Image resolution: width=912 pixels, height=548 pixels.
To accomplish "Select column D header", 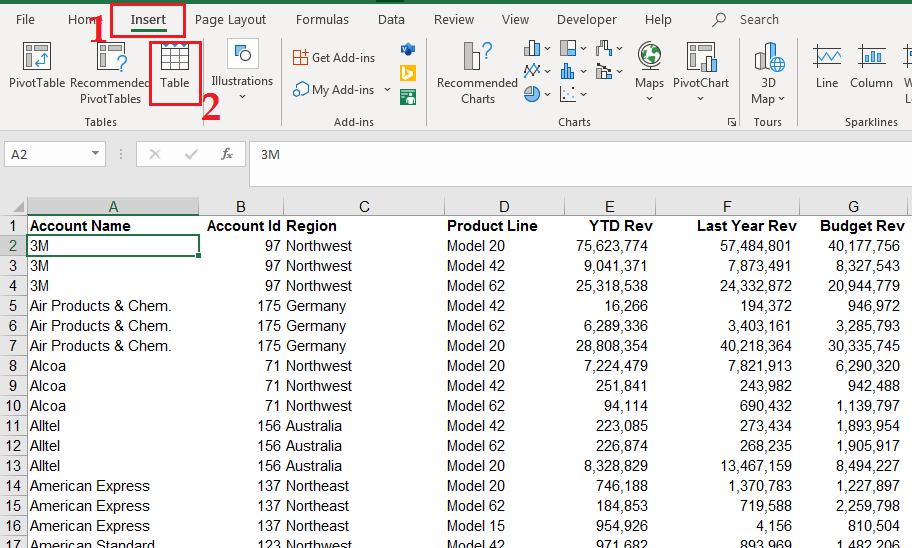I will pyautogui.click(x=504, y=207).
